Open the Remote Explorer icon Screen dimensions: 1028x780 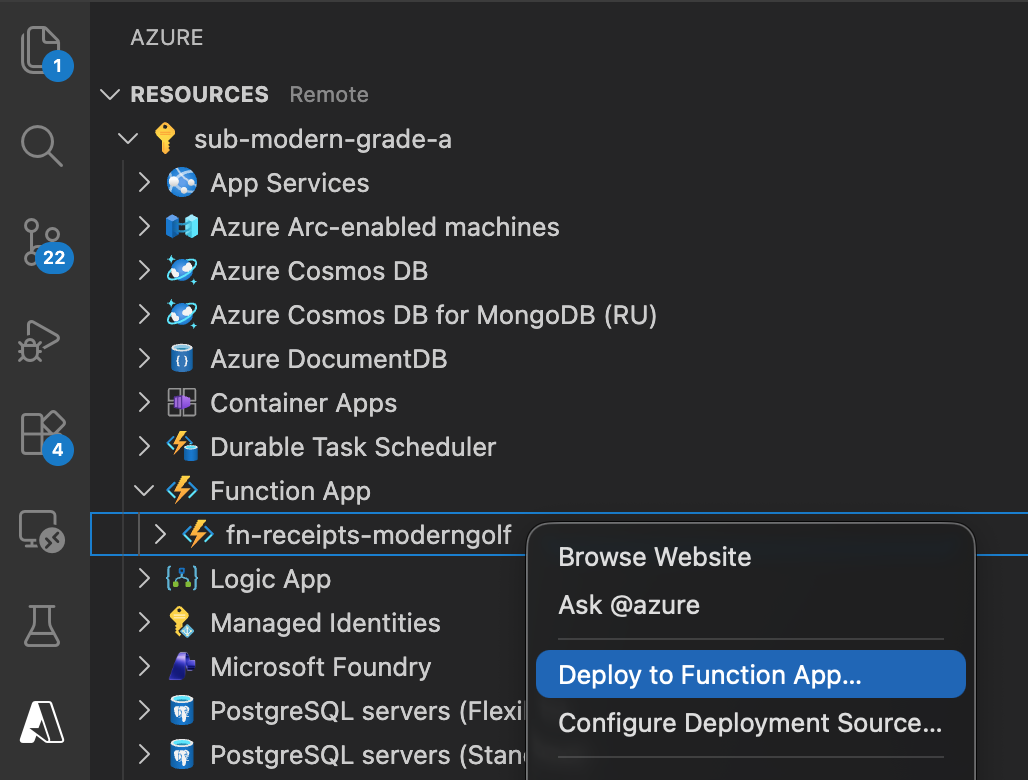tap(43, 530)
